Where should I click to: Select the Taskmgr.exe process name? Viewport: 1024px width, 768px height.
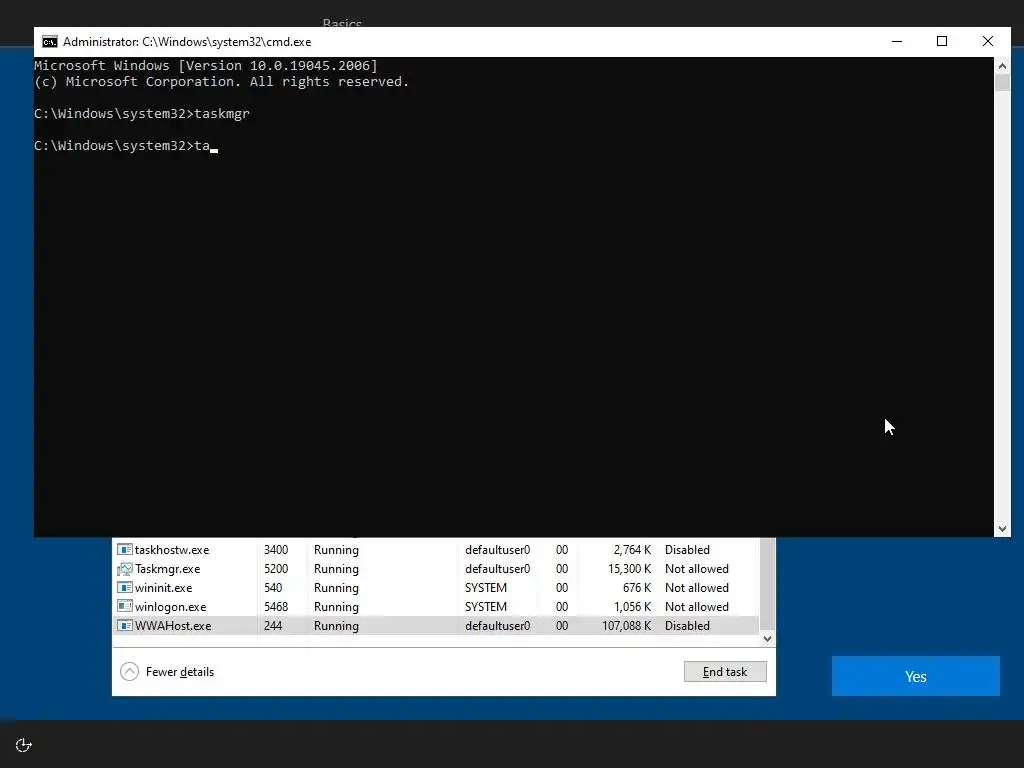(x=167, y=569)
